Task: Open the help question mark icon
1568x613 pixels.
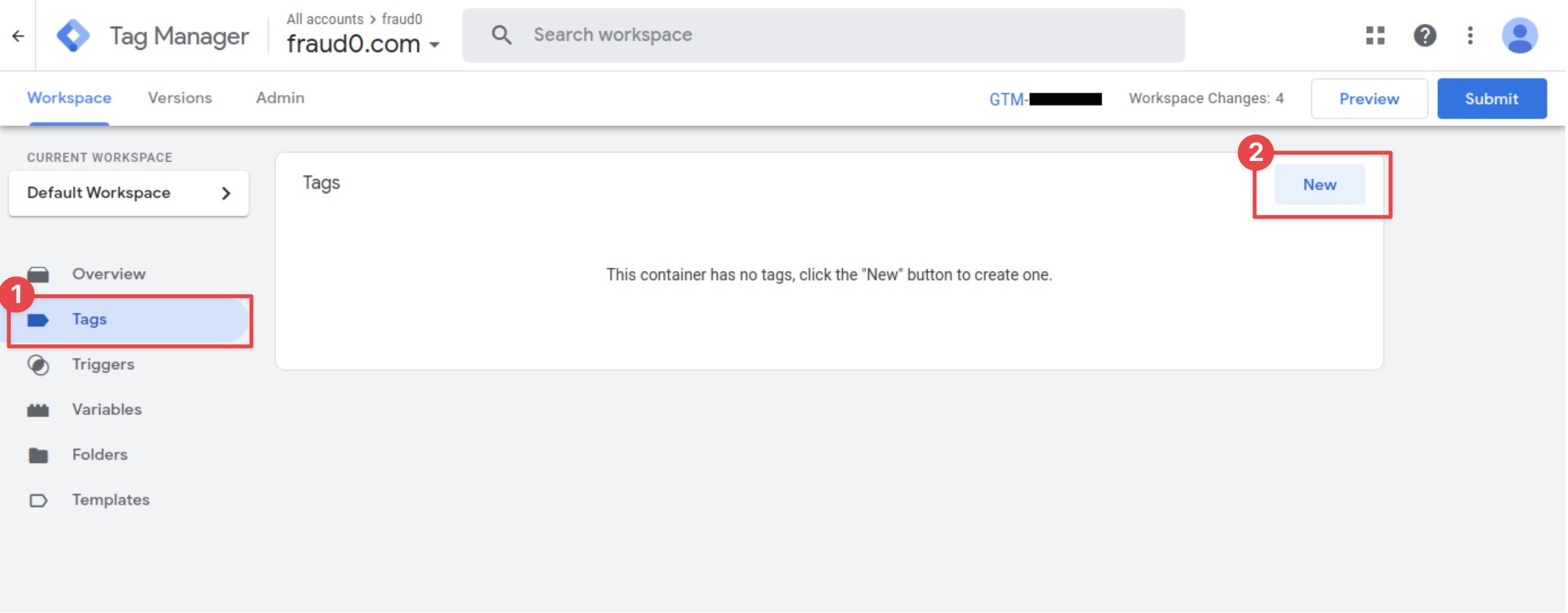Action: coord(1424,36)
